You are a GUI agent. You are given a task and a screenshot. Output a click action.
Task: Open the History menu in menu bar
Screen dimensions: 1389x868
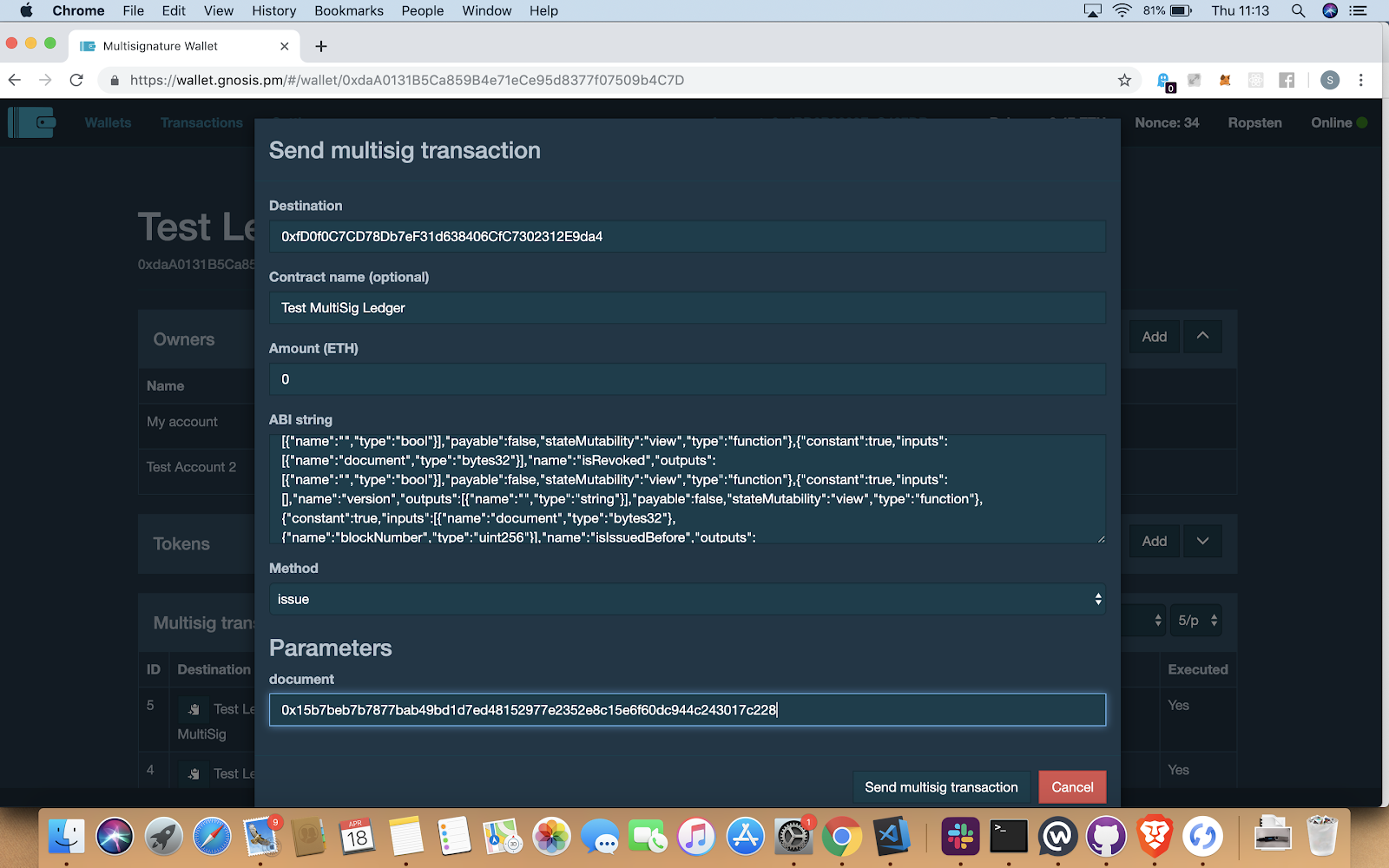(273, 10)
